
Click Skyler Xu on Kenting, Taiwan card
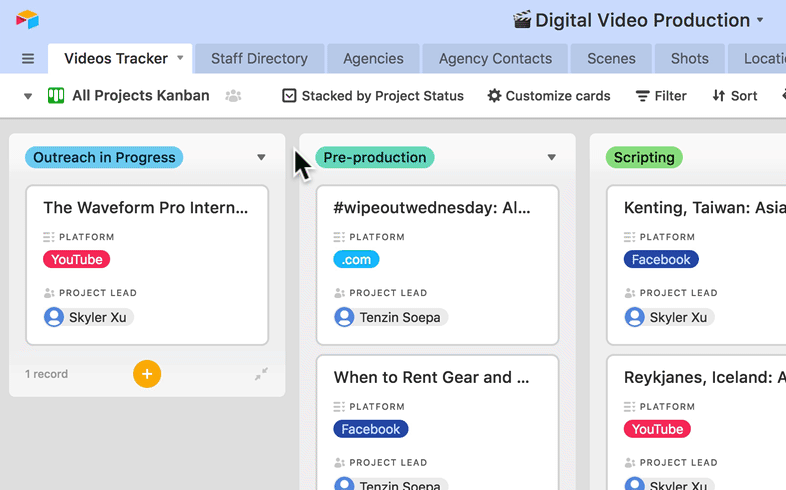click(669, 317)
